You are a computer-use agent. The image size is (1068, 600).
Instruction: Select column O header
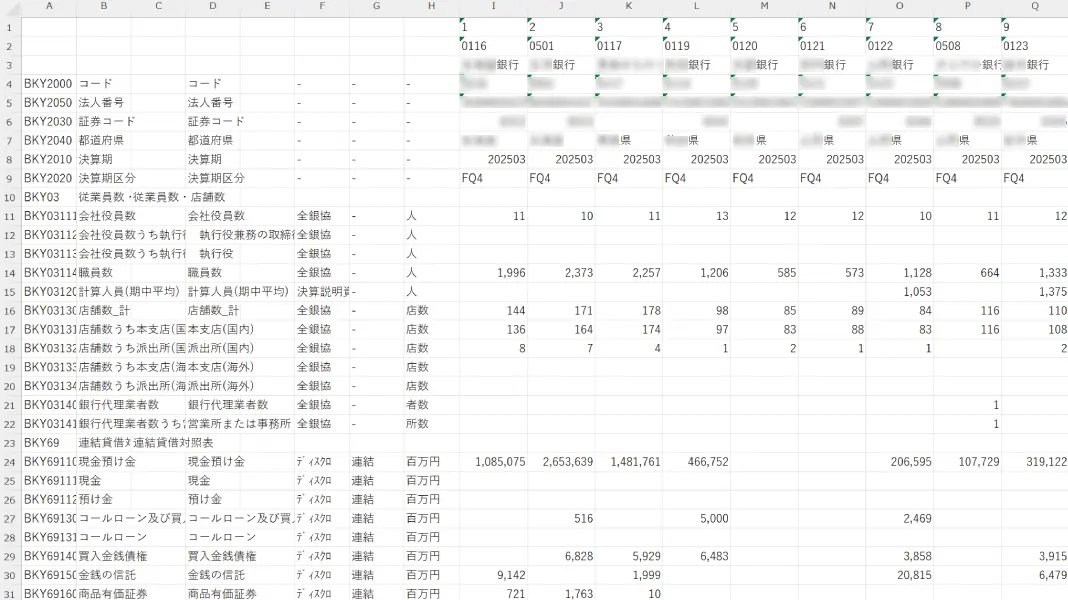click(899, 6)
